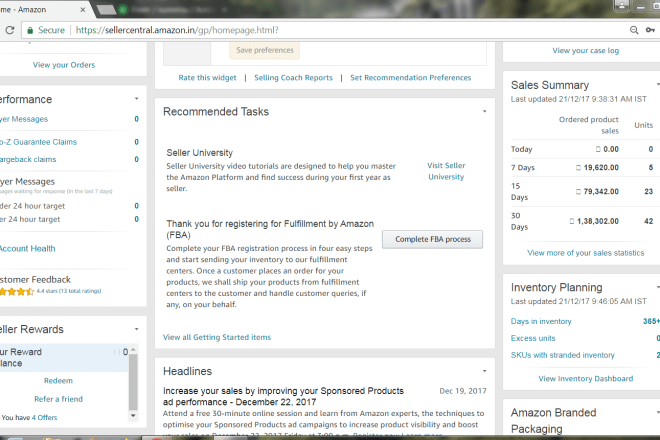
Task: Collapse the Recommended Tasks widget arrow
Action: (x=484, y=111)
